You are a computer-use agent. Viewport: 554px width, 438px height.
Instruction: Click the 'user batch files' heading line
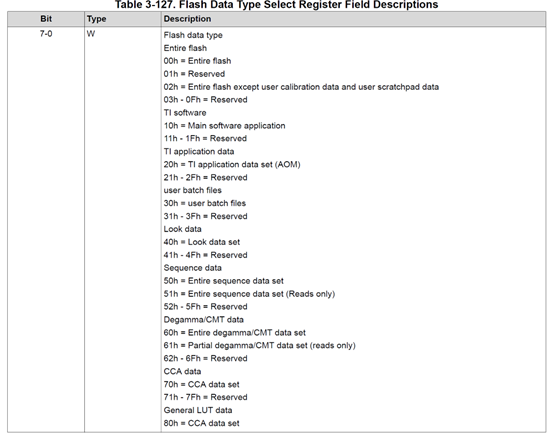coord(193,190)
